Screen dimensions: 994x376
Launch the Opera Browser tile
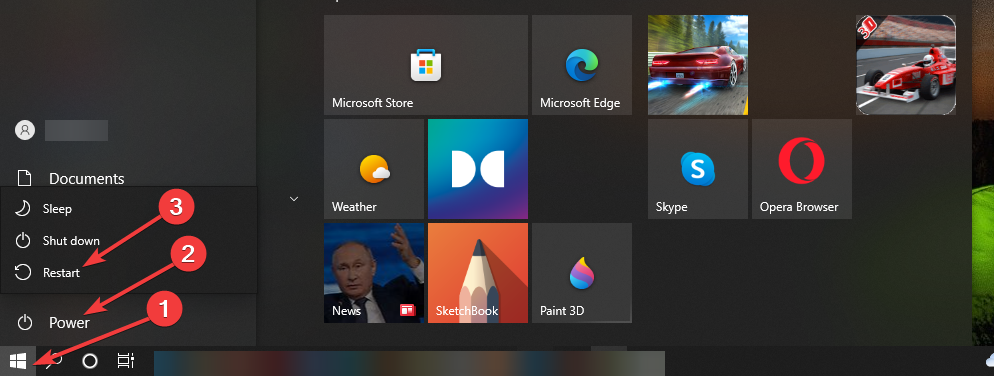coord(801,169)
